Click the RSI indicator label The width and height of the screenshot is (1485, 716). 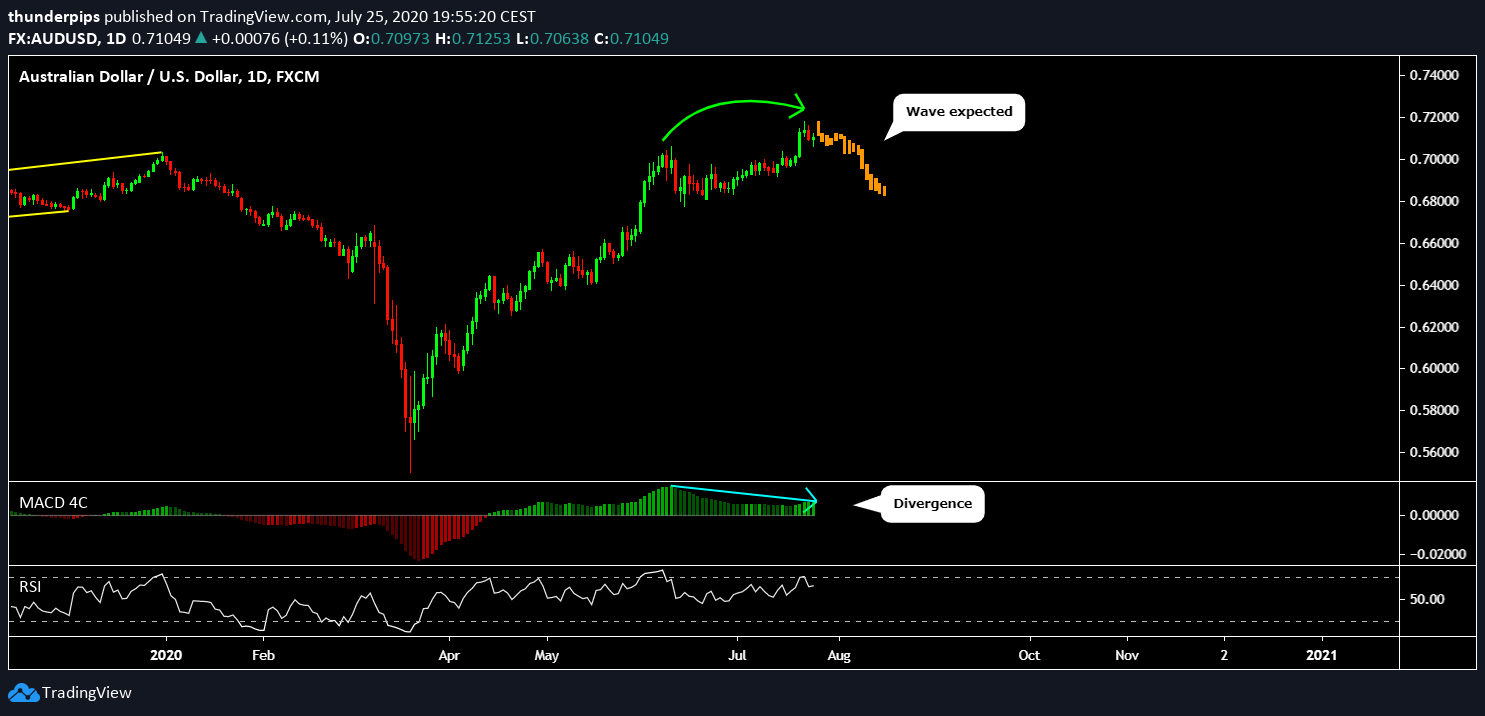[x=30, y=587]
